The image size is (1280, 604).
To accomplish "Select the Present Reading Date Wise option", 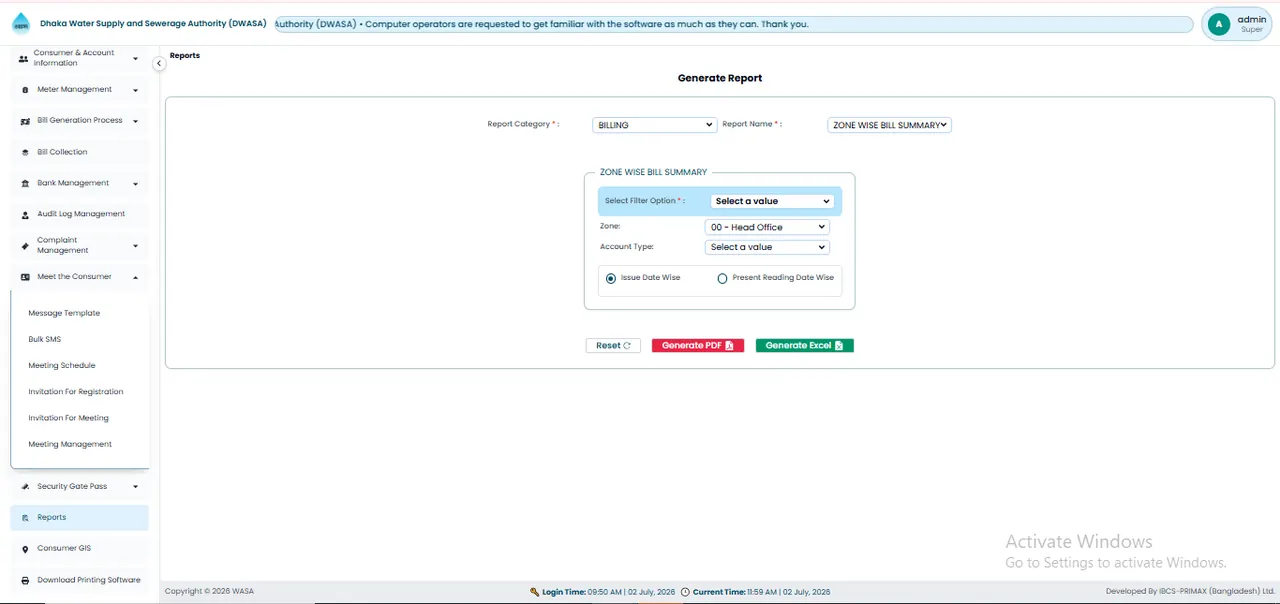I will pos(722,278).
